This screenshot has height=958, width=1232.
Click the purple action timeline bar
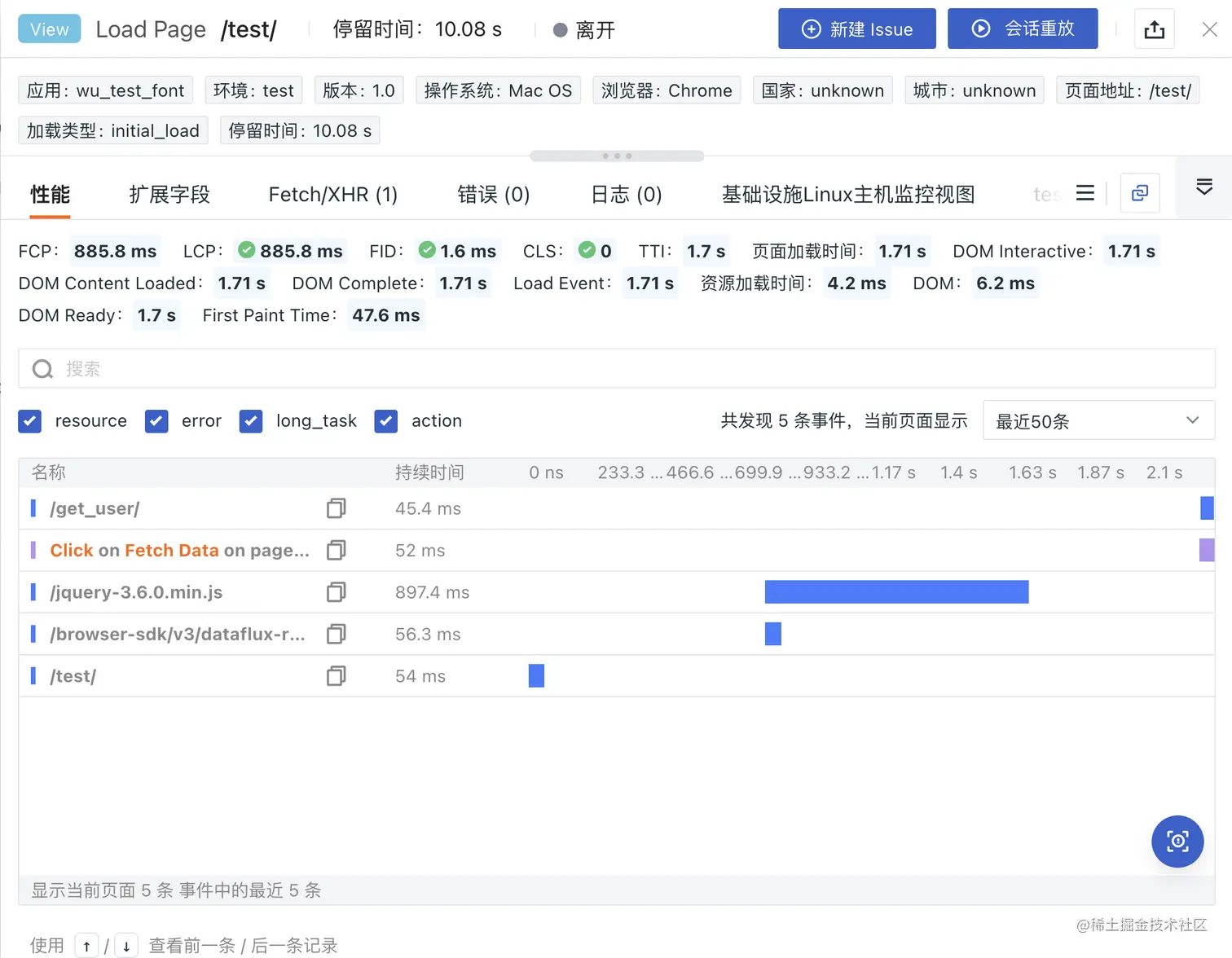pos(1207,551)
